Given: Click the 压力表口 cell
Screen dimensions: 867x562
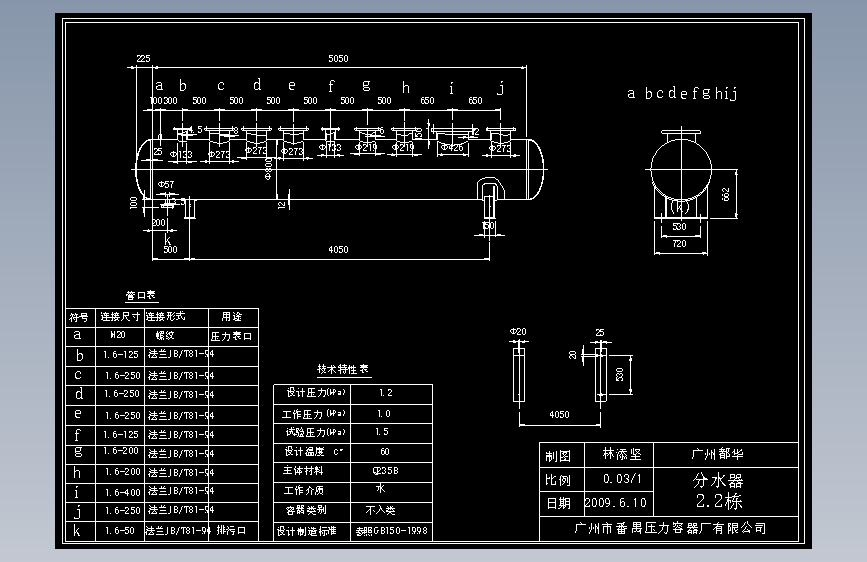Looking at the screenshot, I should [x=231, y=336].
